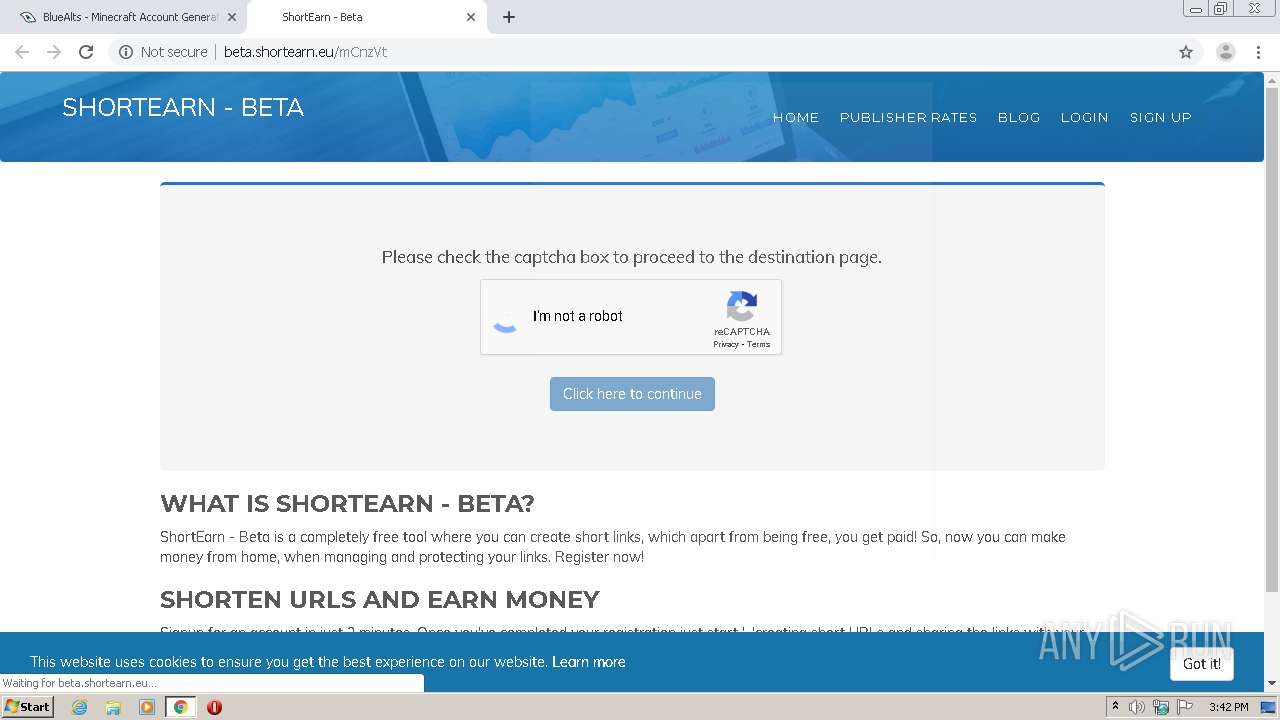
Task: Click the browser forward arrow
Action: [x=54, y=52]
